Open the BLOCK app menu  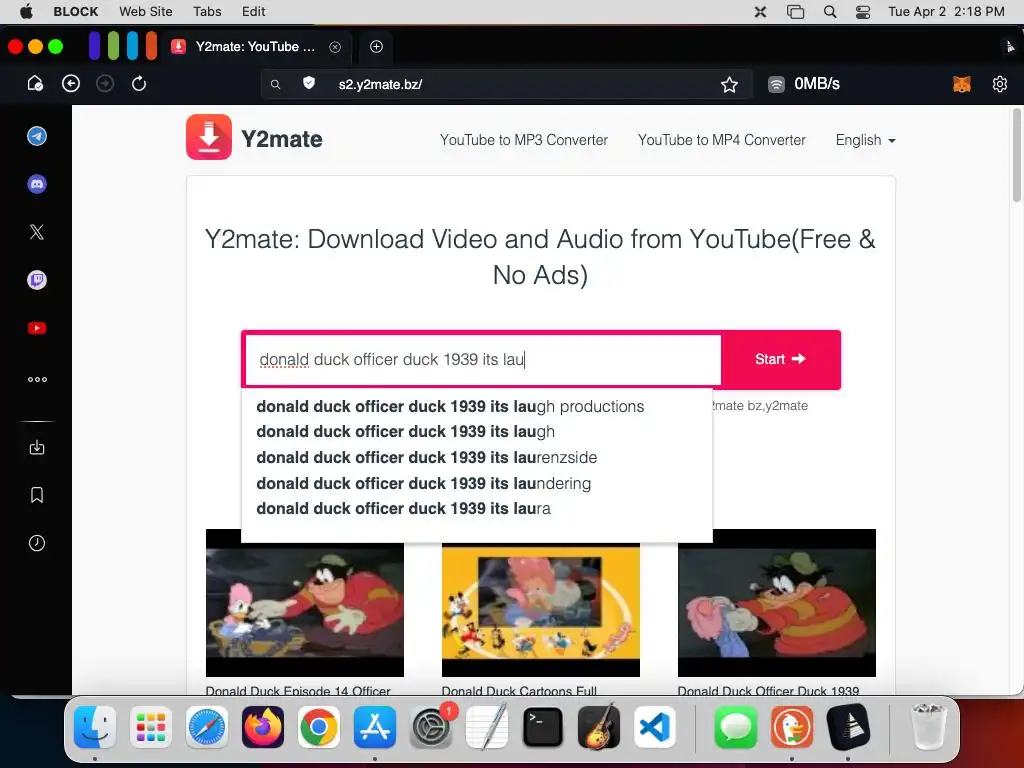tap(76, 11)
